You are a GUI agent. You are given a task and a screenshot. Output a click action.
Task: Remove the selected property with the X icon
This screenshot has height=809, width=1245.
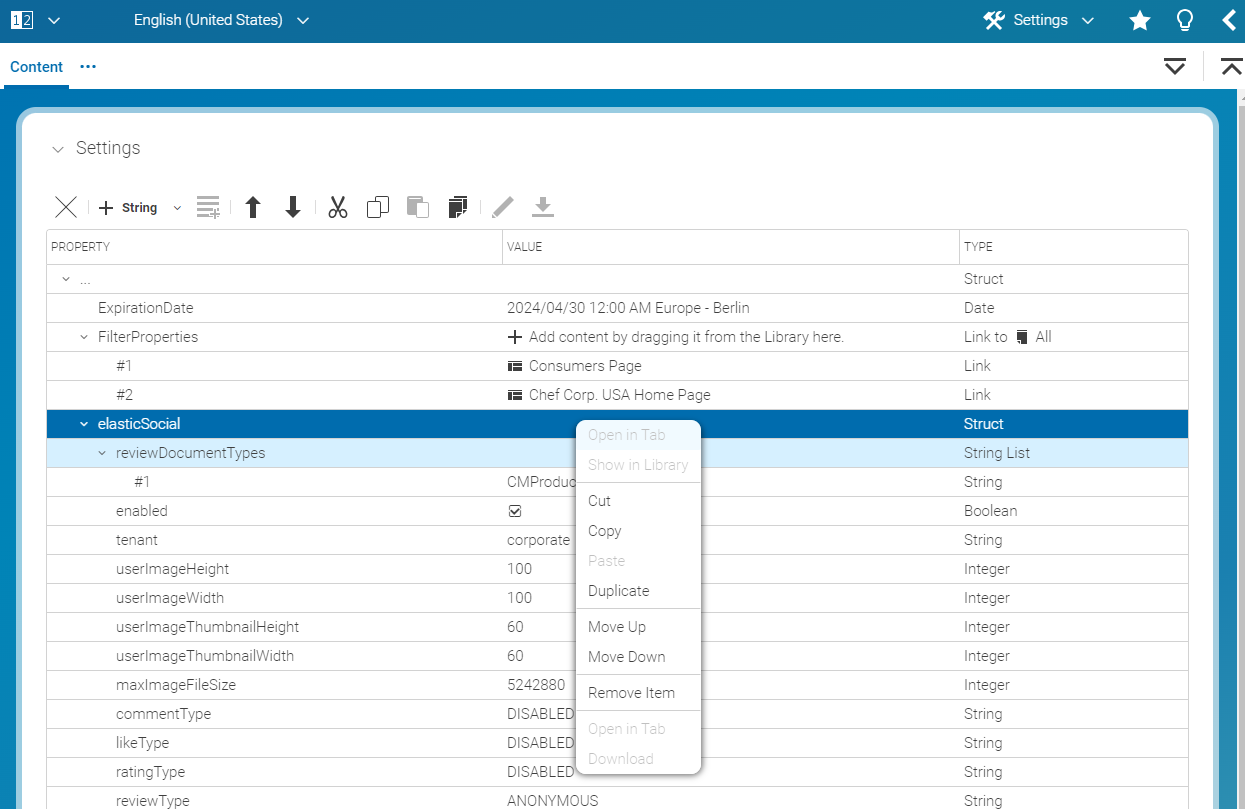point(65,206)
